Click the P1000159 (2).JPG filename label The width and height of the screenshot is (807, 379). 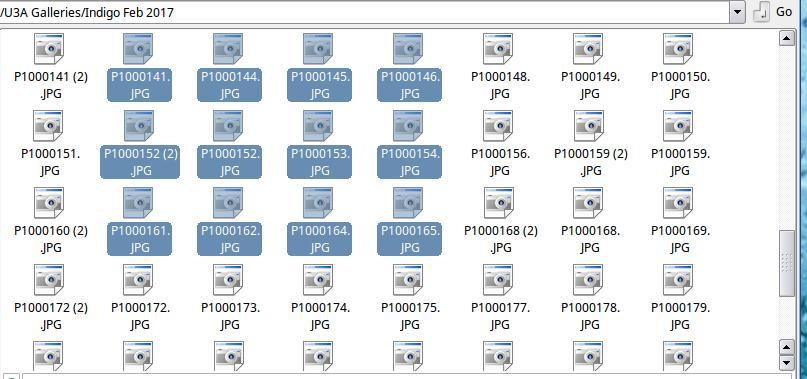coord(590,162)
